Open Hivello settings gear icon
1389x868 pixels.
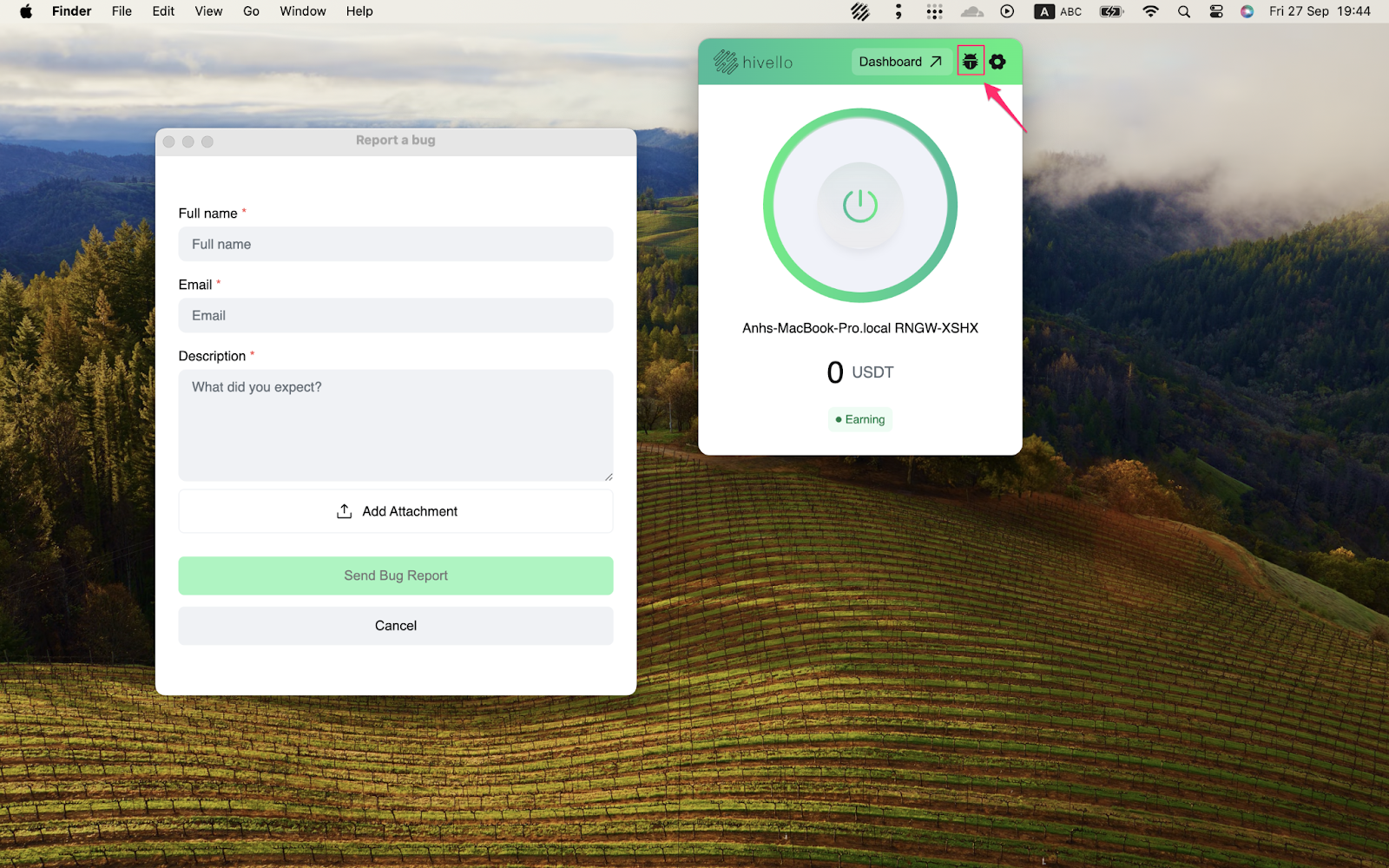997,62
